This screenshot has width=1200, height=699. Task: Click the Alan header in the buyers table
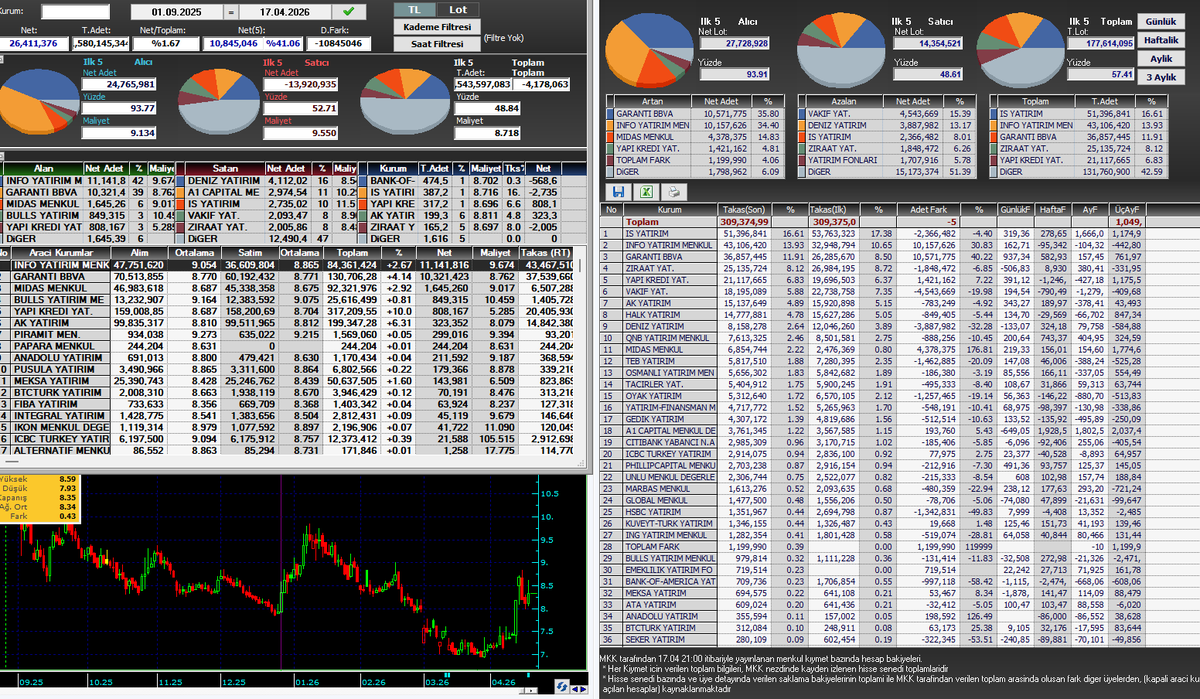click(x=42, y=168)
